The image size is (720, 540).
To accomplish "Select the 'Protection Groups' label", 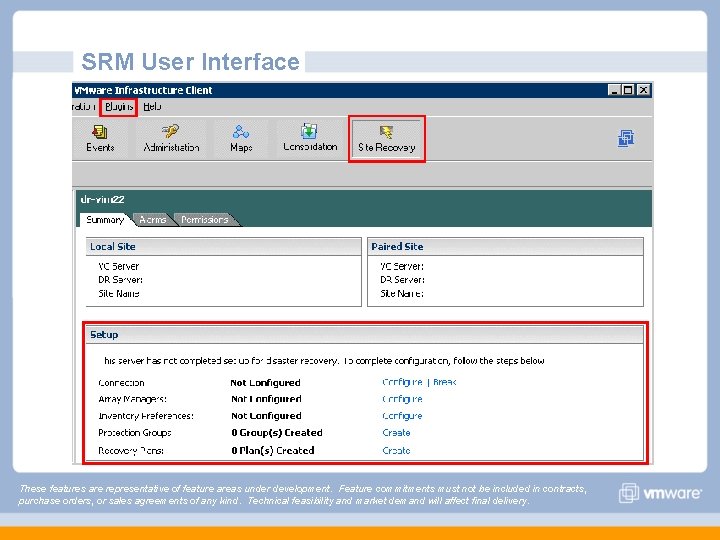I will point(135,433).
